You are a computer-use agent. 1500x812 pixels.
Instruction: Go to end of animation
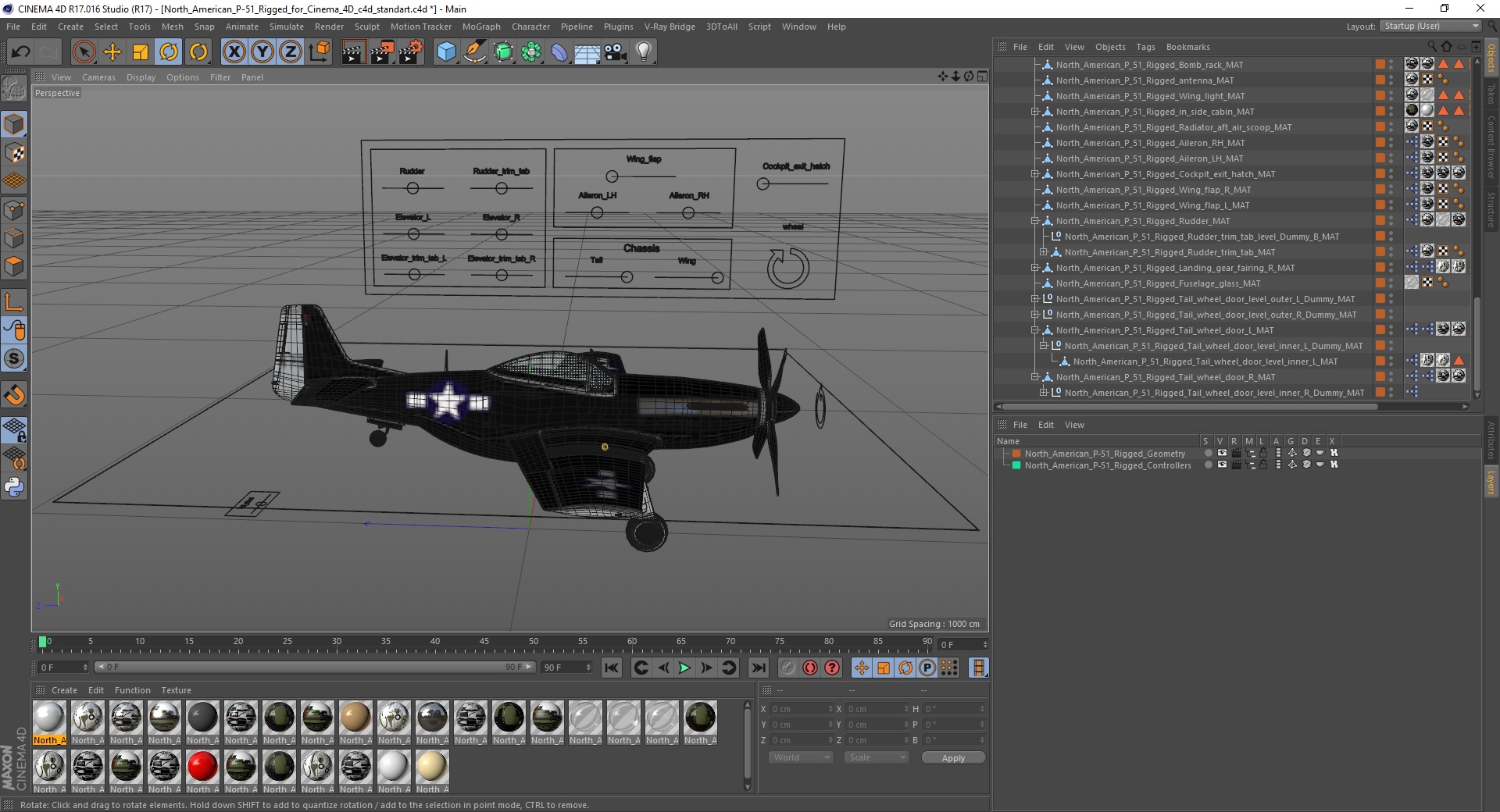pyautogui.click(x=758, y=668)
